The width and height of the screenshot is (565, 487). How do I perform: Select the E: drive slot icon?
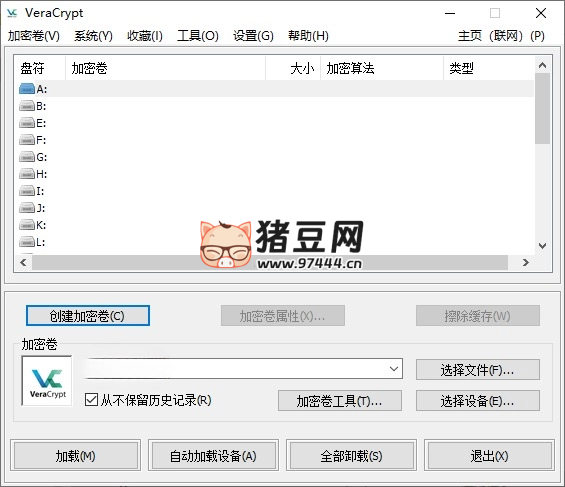click(x=27, y=123)
